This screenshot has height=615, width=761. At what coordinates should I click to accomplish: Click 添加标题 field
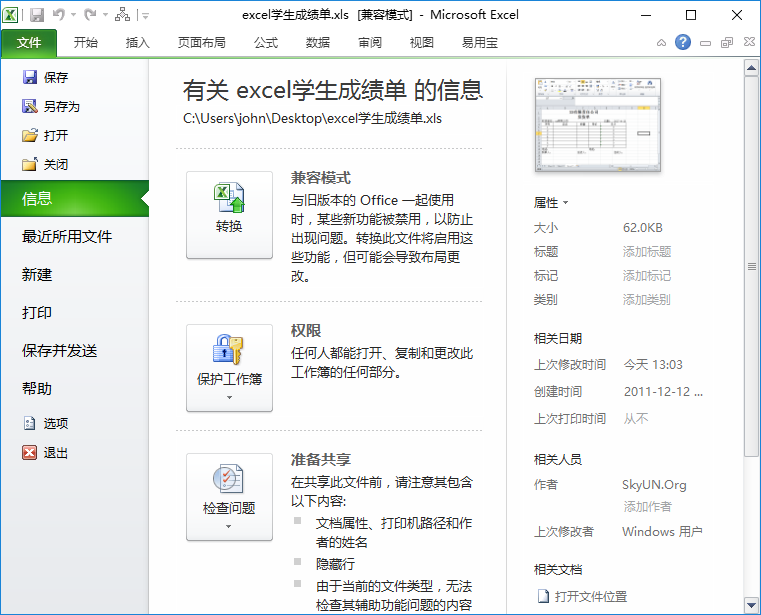pos(646,251)
